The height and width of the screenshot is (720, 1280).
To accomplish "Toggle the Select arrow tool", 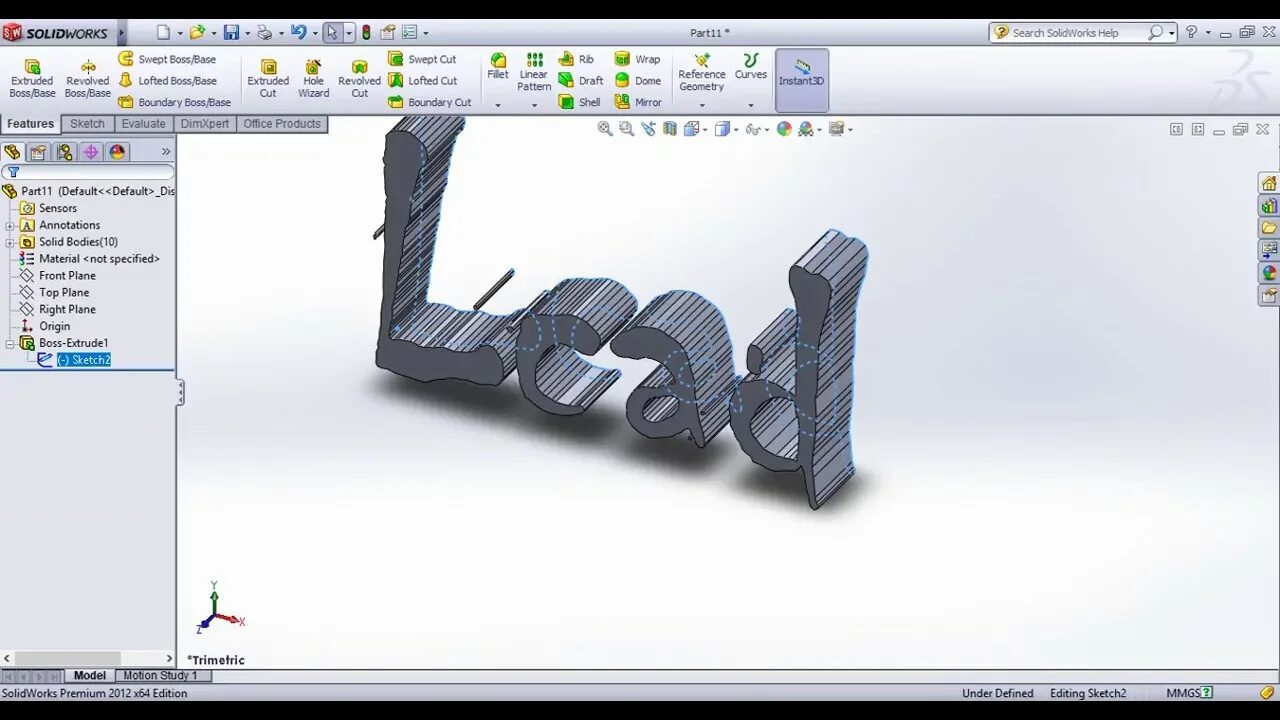I will 332,33.
